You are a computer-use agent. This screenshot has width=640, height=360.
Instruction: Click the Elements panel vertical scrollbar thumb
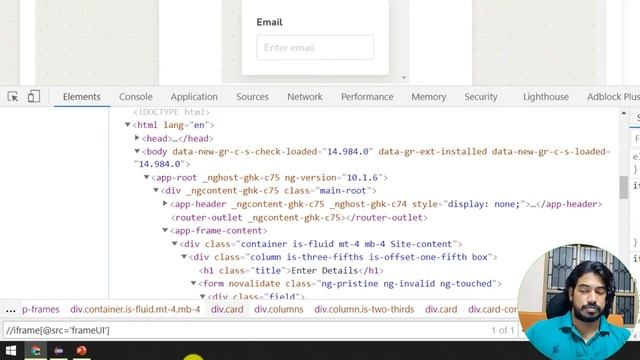click(x=624, y=187)
